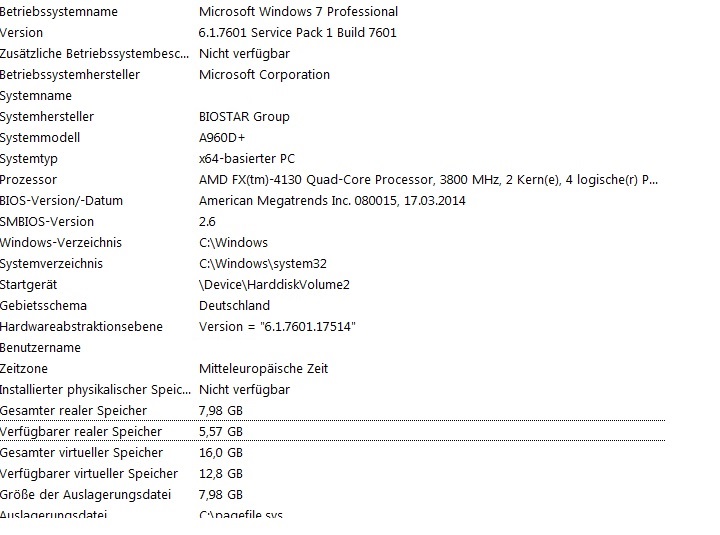
Task: Select the Verfügbarer virtueller Speicher row label
Action: 89,474
